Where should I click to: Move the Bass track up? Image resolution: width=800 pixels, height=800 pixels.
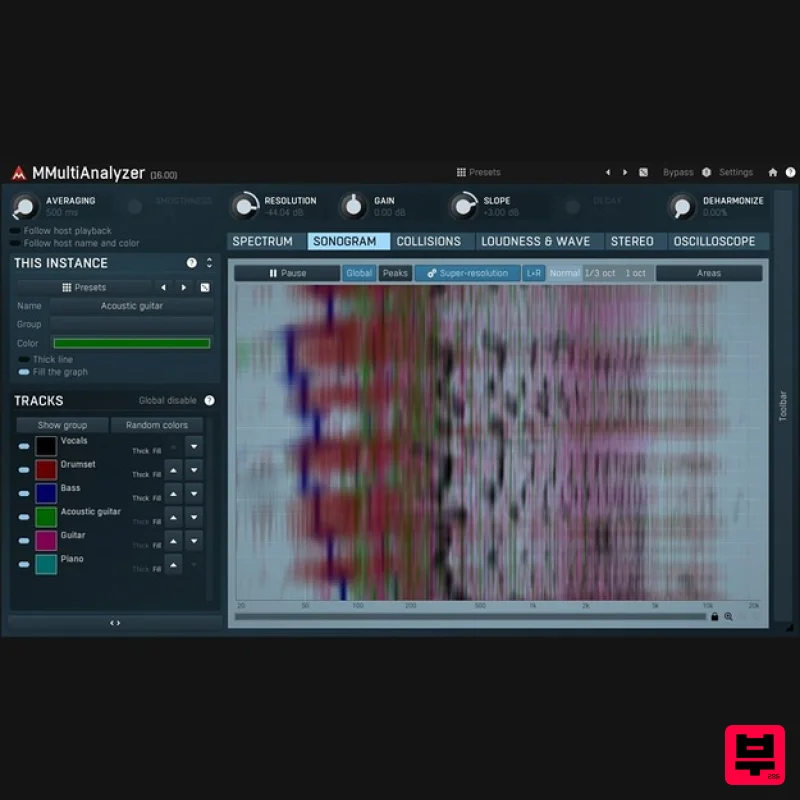[176, 493]
